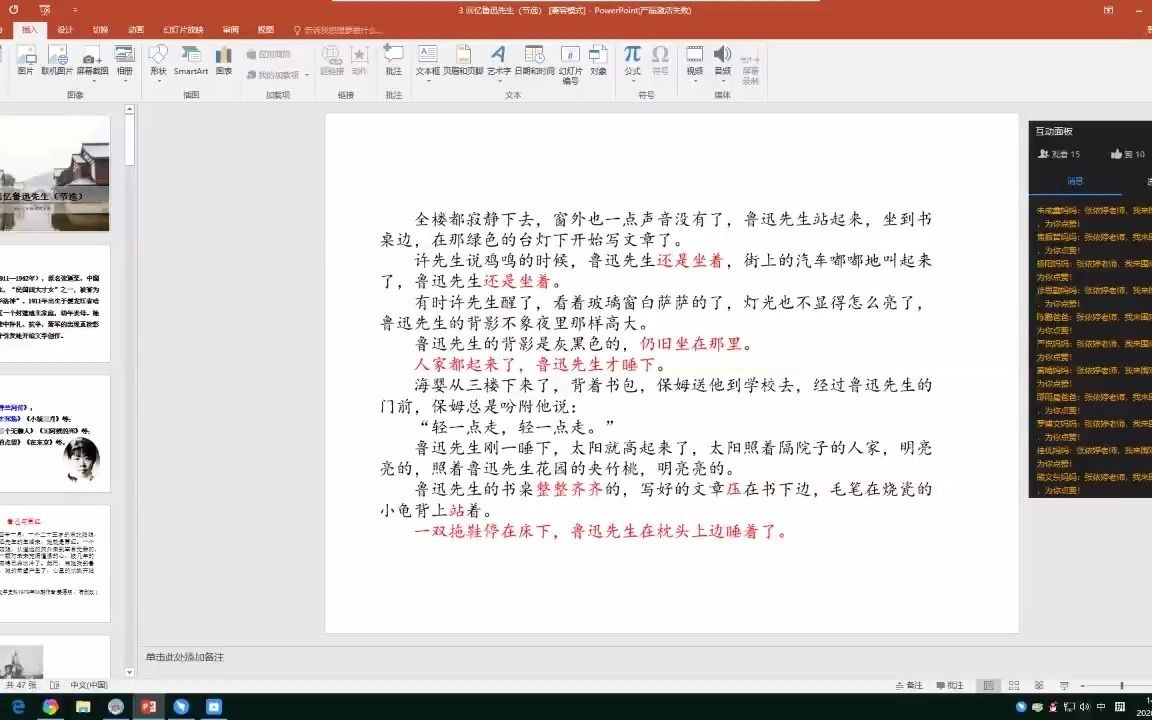Insert WordArt text
Image resolution: width=1152 pixels, height=720 pixels.
(x=498, y=62)
